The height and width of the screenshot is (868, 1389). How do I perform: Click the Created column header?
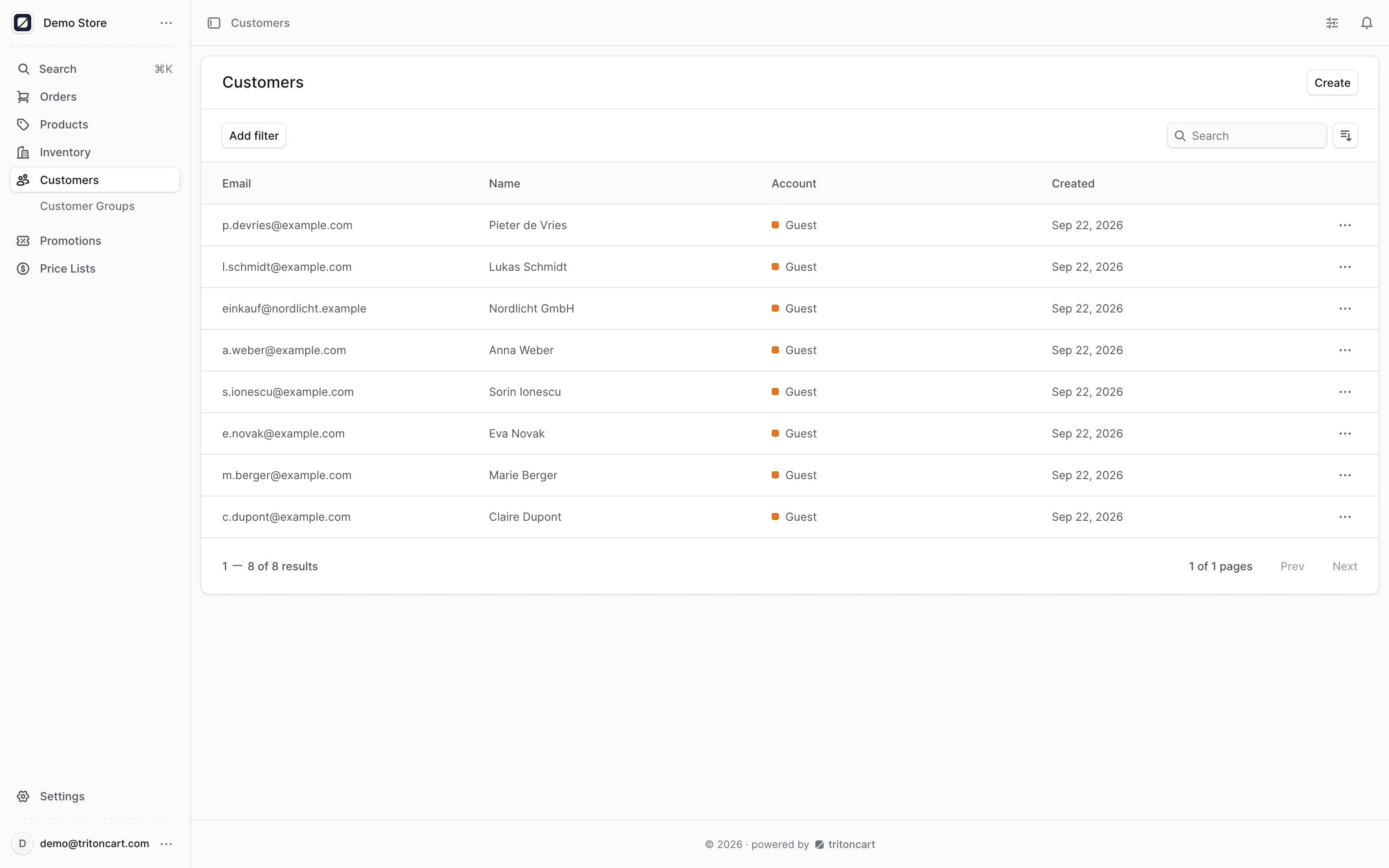coord(1073,184)
